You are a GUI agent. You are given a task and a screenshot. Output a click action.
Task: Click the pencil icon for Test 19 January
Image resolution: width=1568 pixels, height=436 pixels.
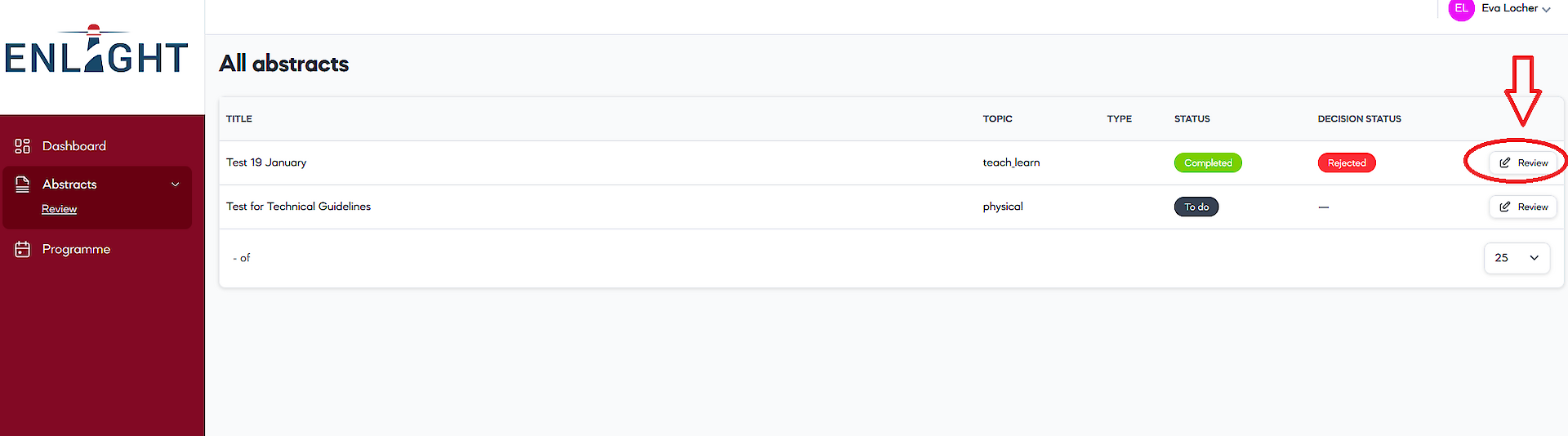point(1505,162)
